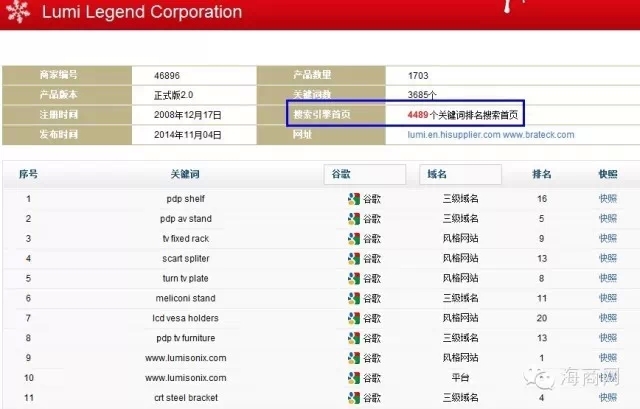
Task: Open 快照 snapshot for crt steel bracket
Action: tap(608, 398)
